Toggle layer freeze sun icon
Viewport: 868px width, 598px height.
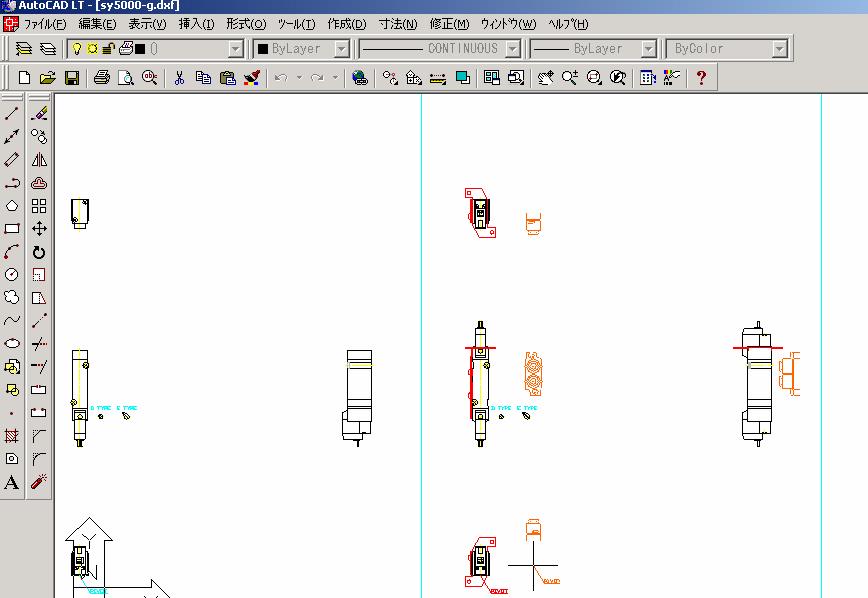tap(92, 48)
